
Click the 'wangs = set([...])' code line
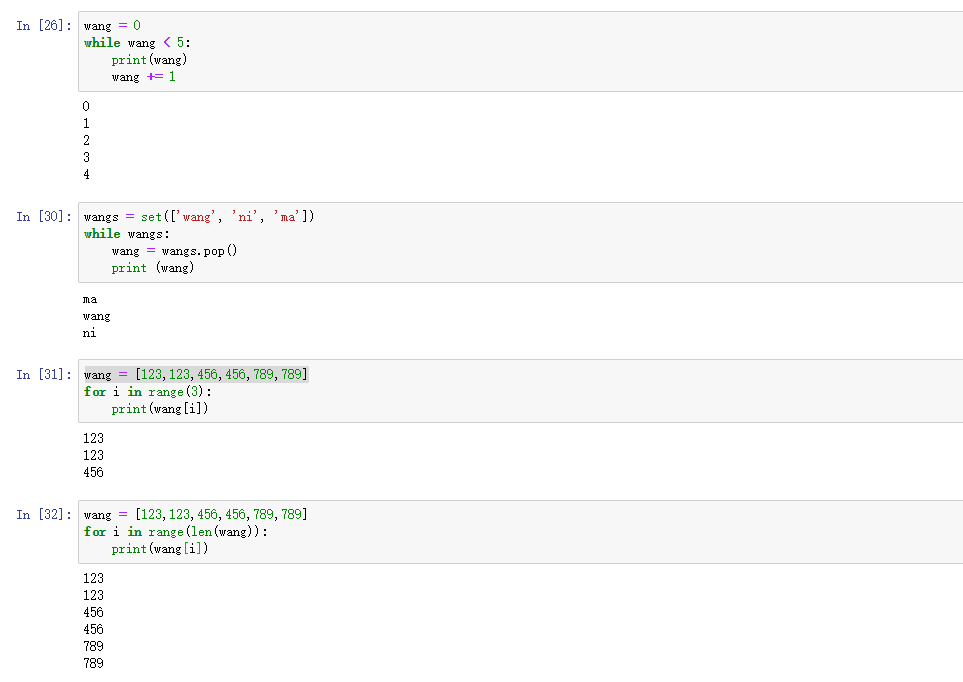point(198,217)
